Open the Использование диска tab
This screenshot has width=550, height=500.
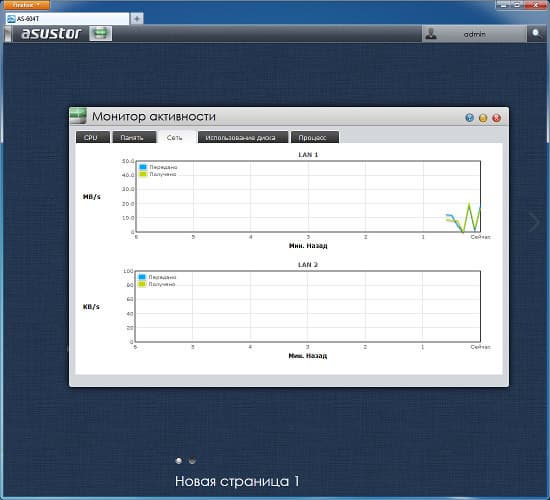tap(243, 138)
